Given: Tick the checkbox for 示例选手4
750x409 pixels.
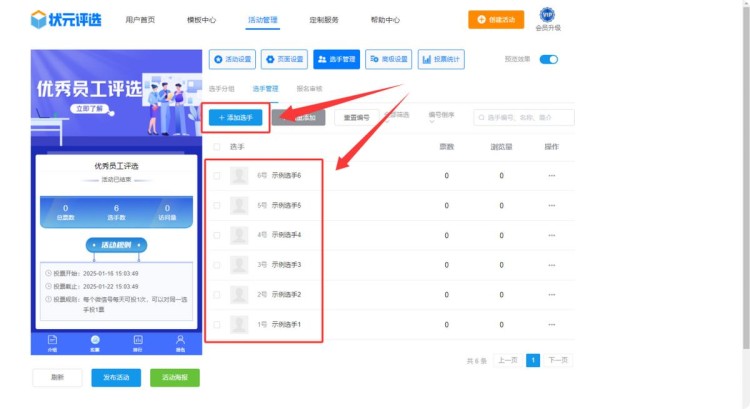Looking at the screenshot, I should 217,235.
